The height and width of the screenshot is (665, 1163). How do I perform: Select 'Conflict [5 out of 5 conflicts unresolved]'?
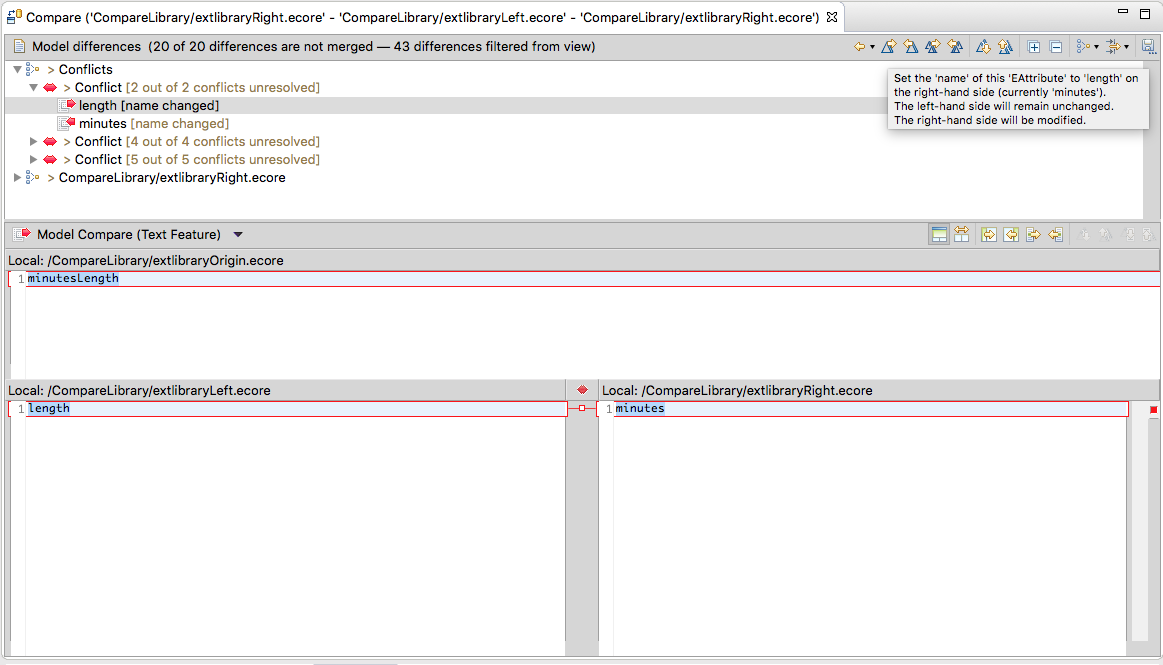coord(197,159)
